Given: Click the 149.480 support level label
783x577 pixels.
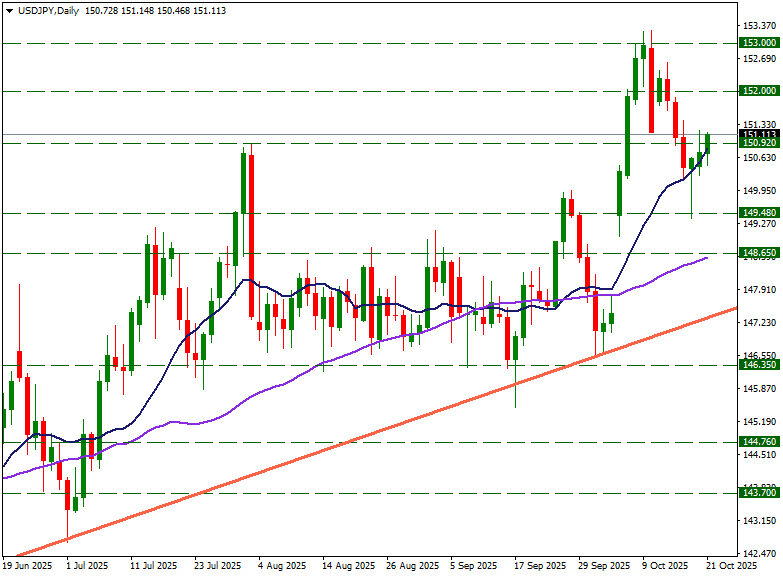Looking at the screenshot, I should (759, 213).
